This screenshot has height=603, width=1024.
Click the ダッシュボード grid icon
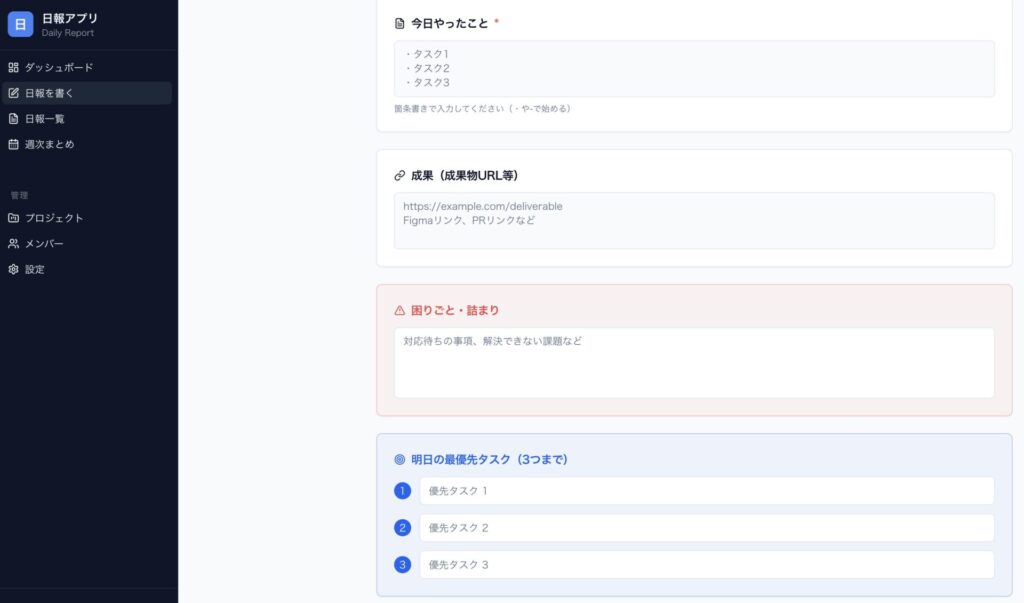click(13, 68)
